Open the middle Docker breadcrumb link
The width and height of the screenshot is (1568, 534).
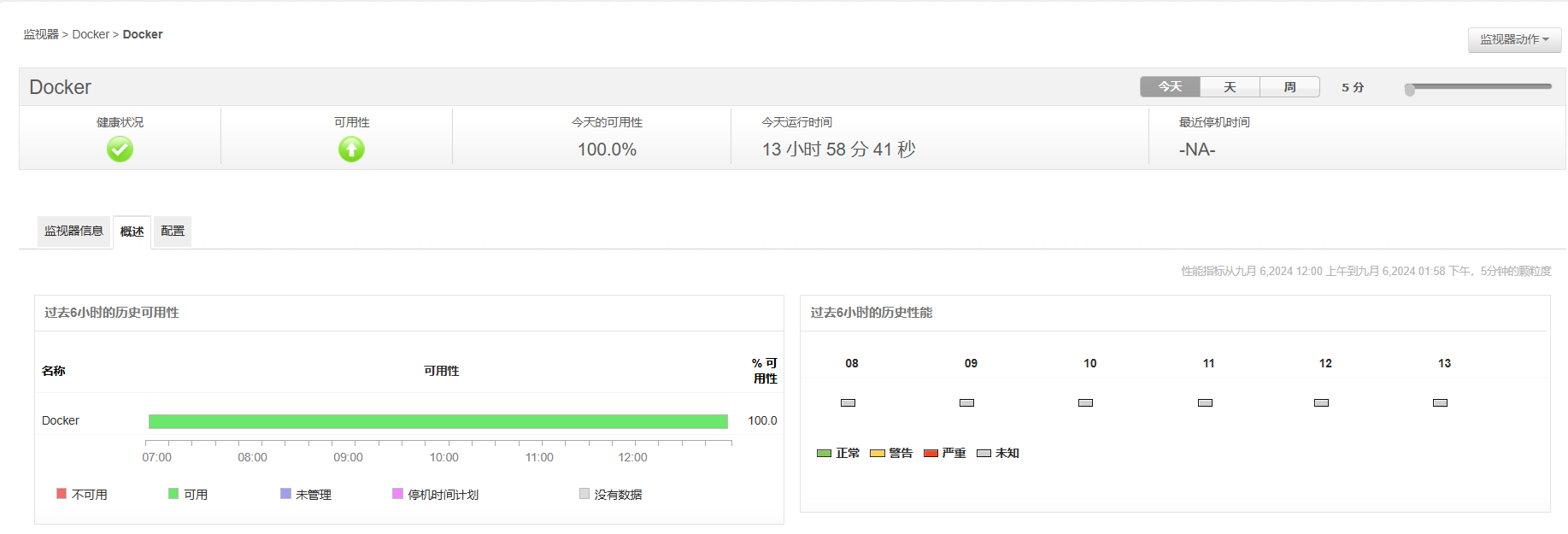91,34
